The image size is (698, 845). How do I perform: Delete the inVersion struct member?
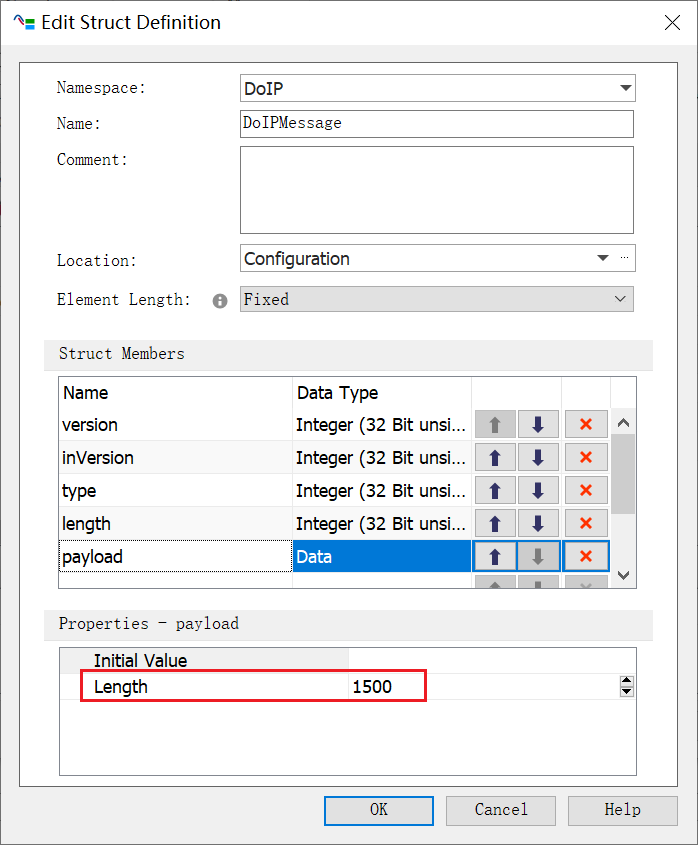(x=586, y=458)
